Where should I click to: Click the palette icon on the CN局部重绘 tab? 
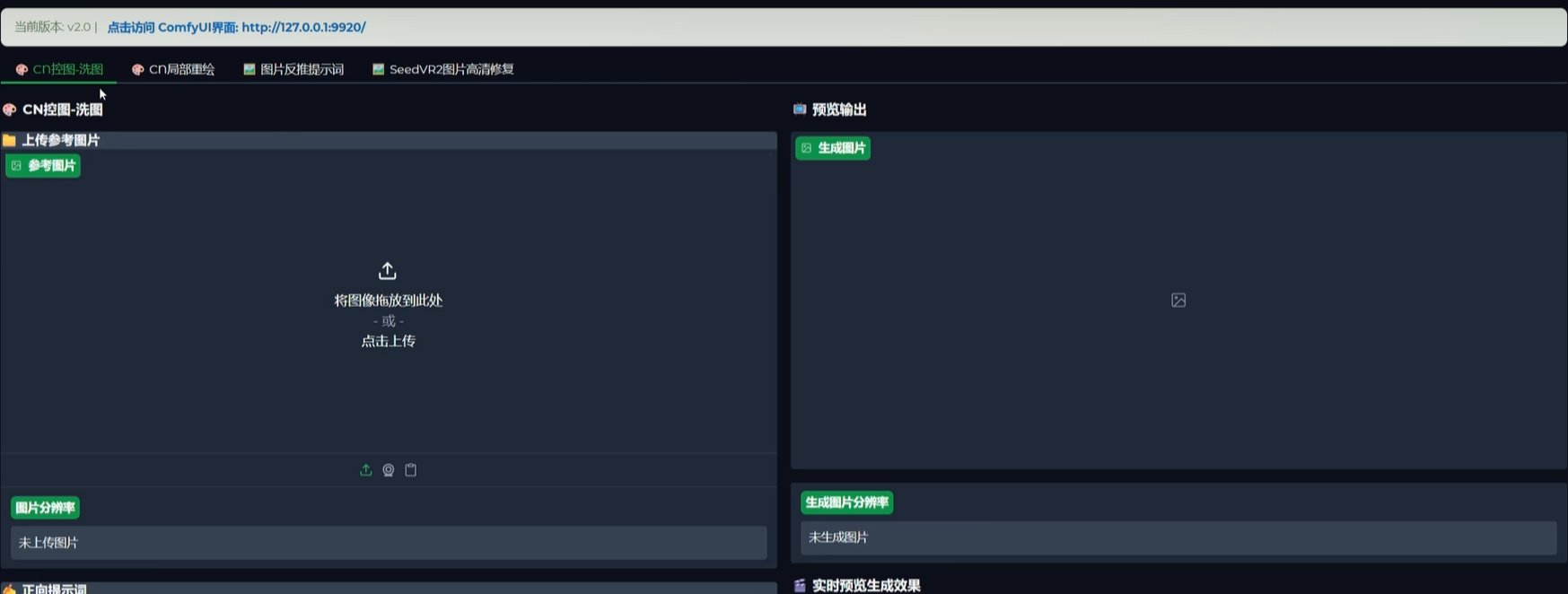(x=138, y=69)
